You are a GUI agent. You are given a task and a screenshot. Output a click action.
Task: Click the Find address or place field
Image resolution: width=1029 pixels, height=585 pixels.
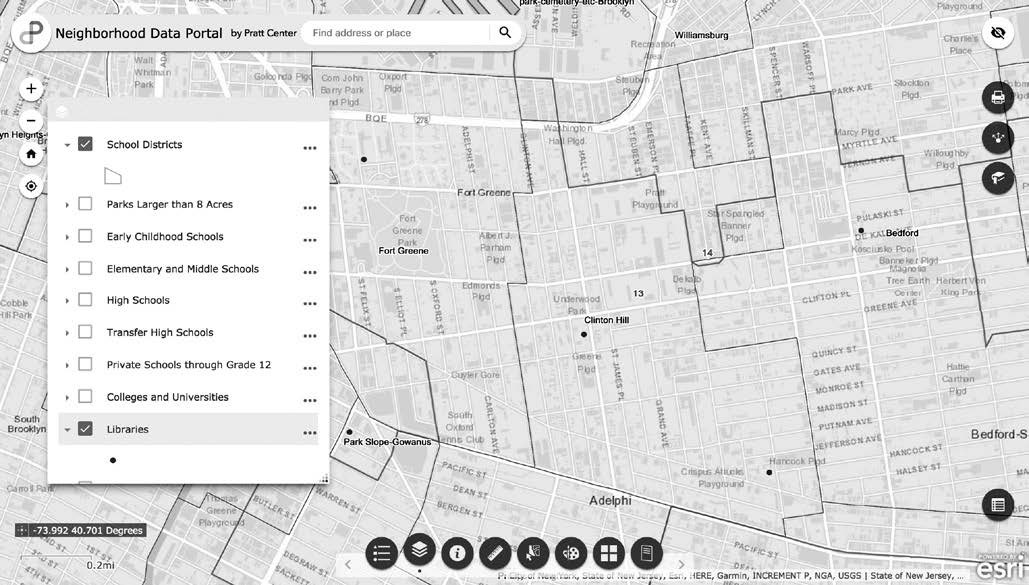point(398,33)
